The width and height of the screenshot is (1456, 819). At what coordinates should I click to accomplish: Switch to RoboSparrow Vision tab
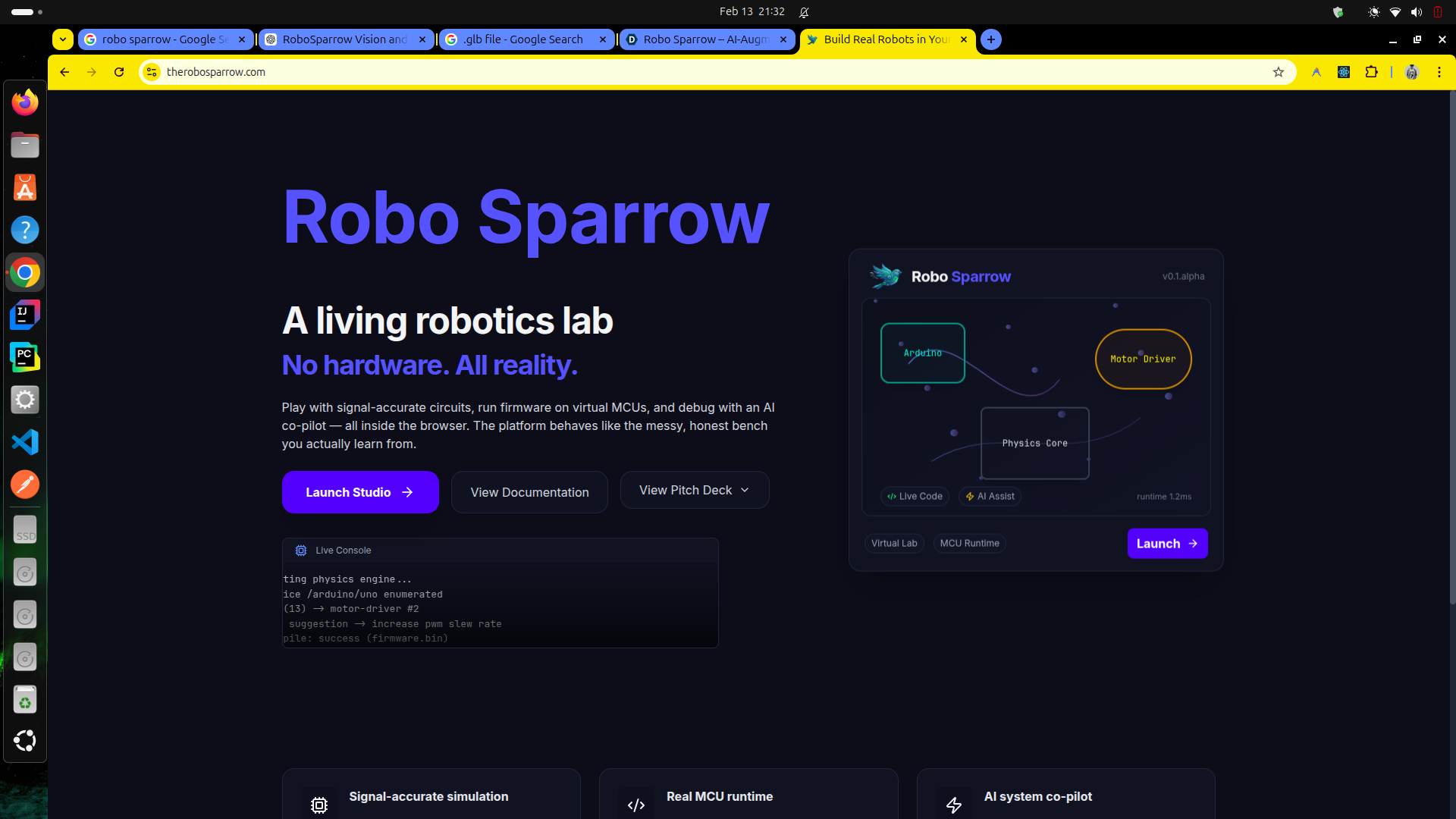[x=344, y=39]
